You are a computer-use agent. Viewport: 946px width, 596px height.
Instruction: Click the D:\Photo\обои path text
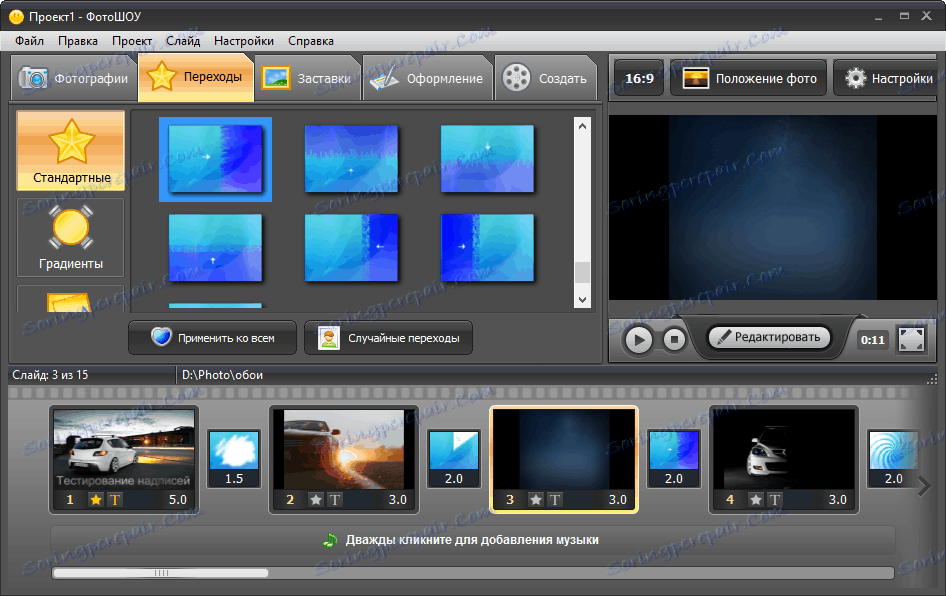click(222, 375)
